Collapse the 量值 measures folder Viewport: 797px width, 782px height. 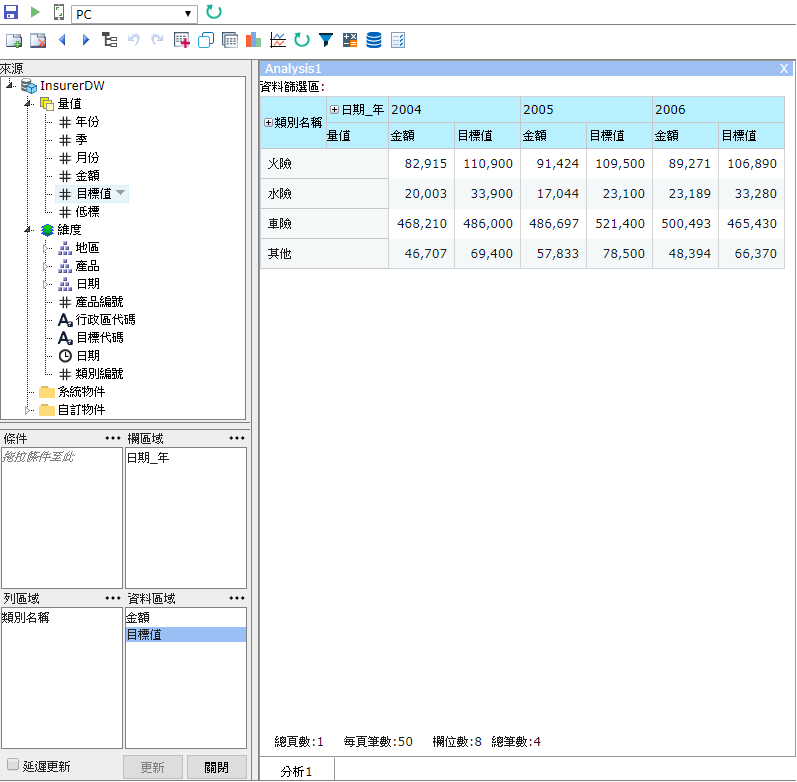tap(28, 104)
